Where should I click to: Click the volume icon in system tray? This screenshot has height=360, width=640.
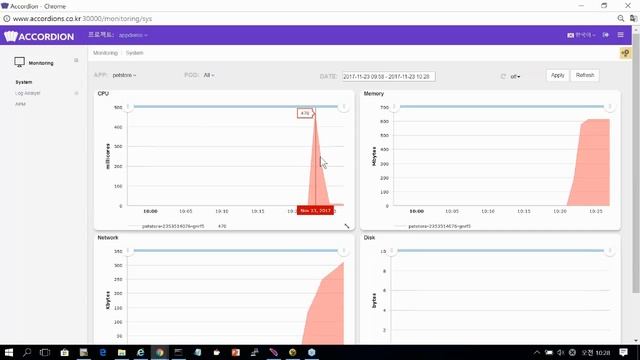(x=560, y=353)
